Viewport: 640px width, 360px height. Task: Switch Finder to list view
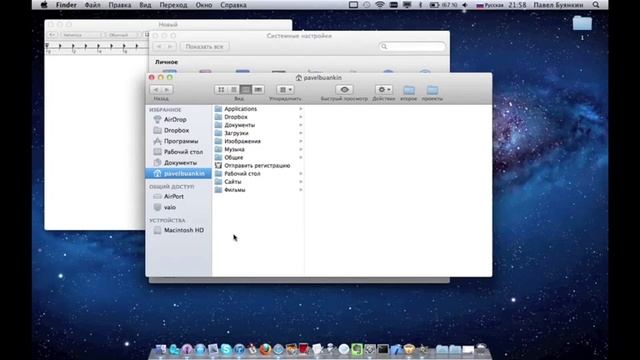click(x=233, y=89)
